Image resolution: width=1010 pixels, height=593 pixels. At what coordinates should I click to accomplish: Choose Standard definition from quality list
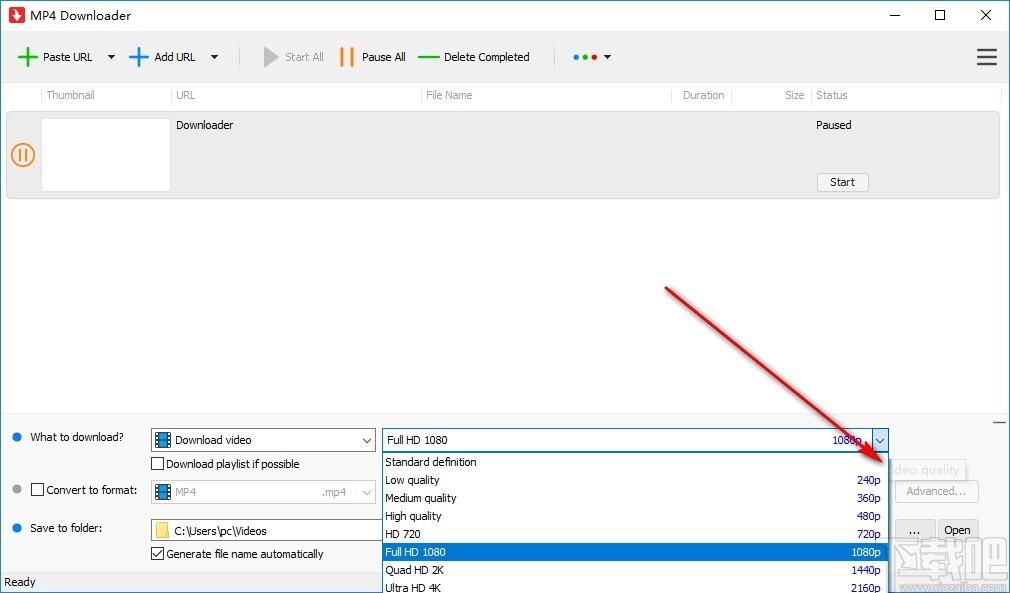(x=635, y=462)
